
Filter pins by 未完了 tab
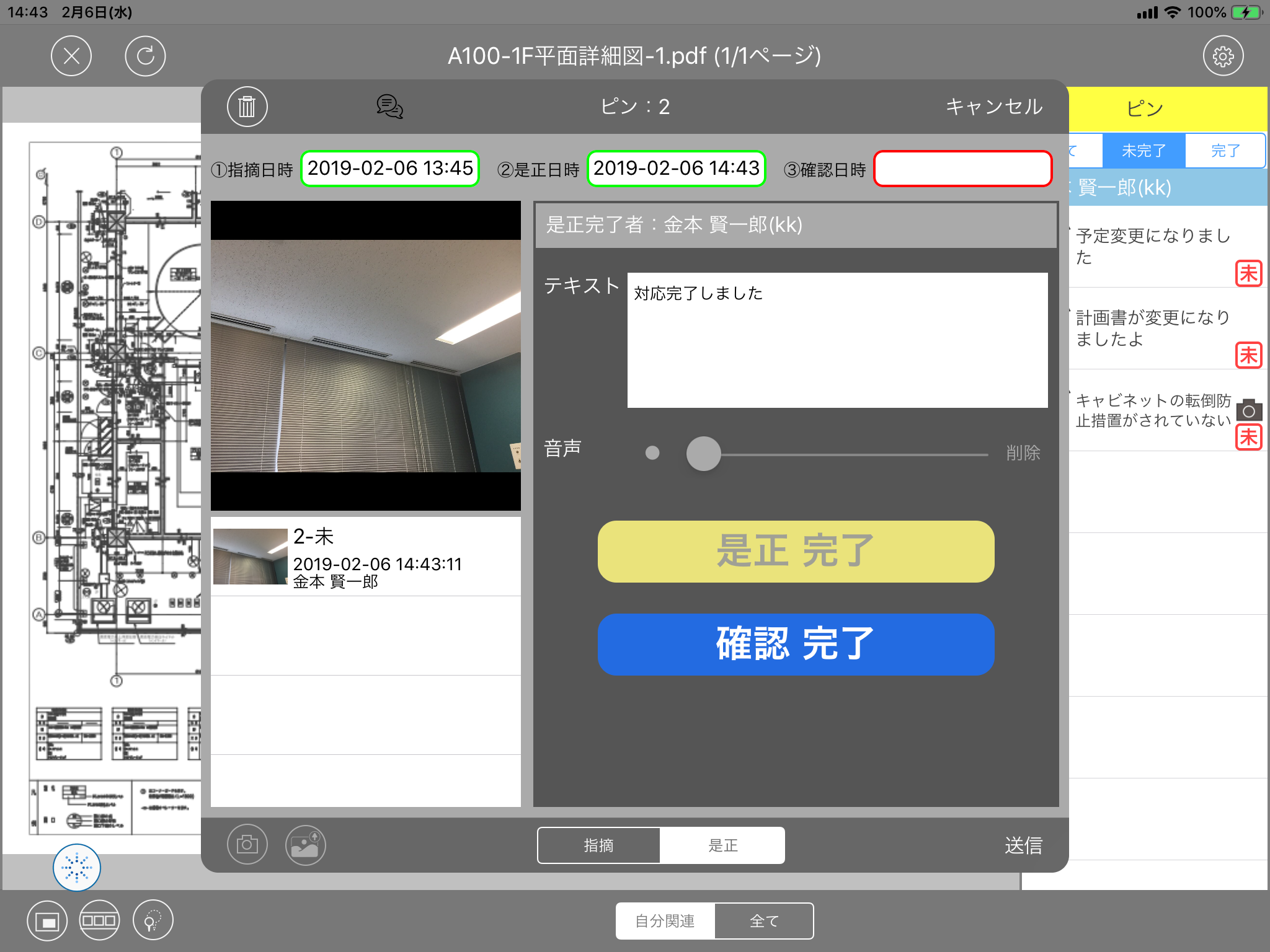pyautogui.click(x=1143, y=151)
